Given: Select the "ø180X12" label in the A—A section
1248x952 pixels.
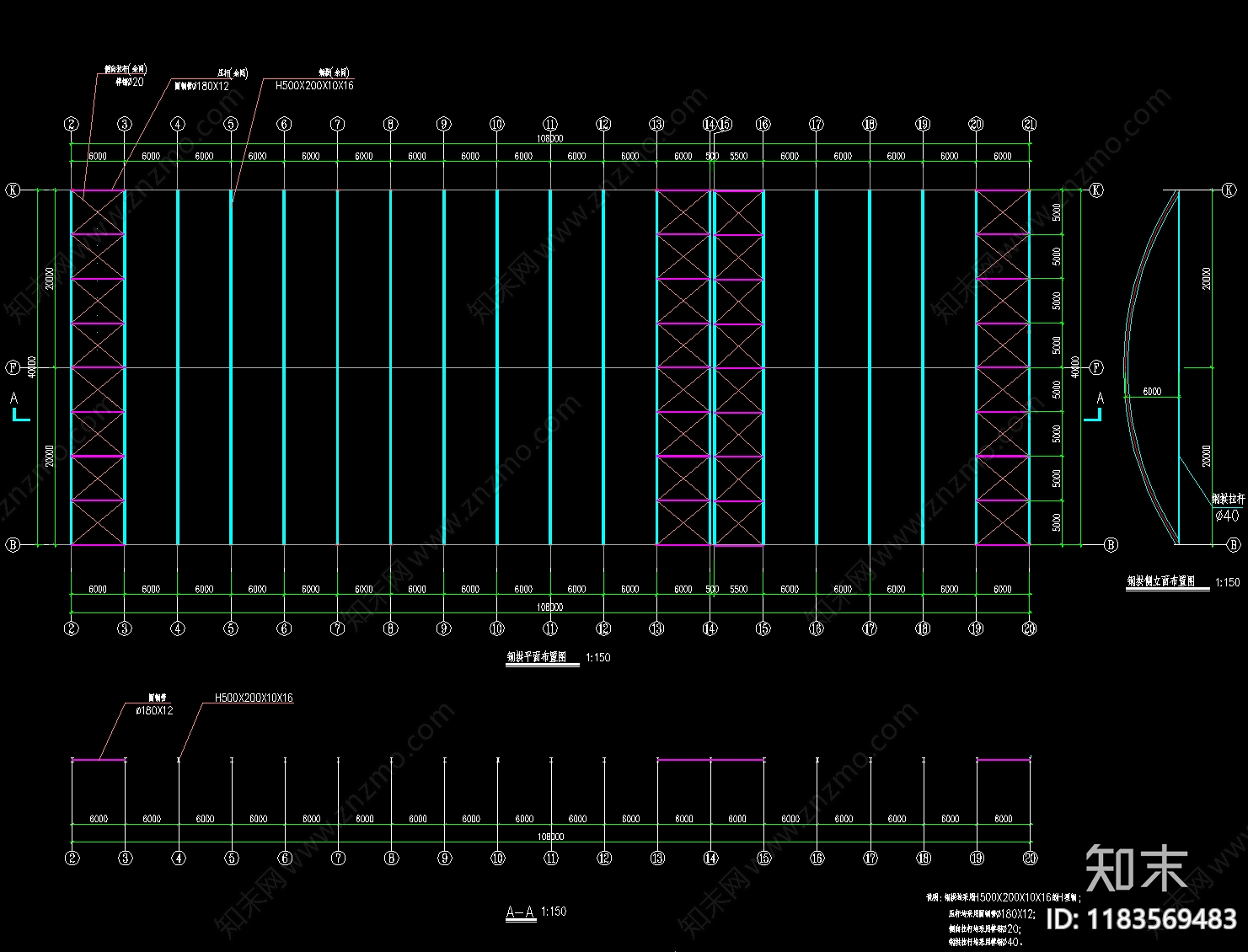Looking at the screenshot, I should [154, 710].
